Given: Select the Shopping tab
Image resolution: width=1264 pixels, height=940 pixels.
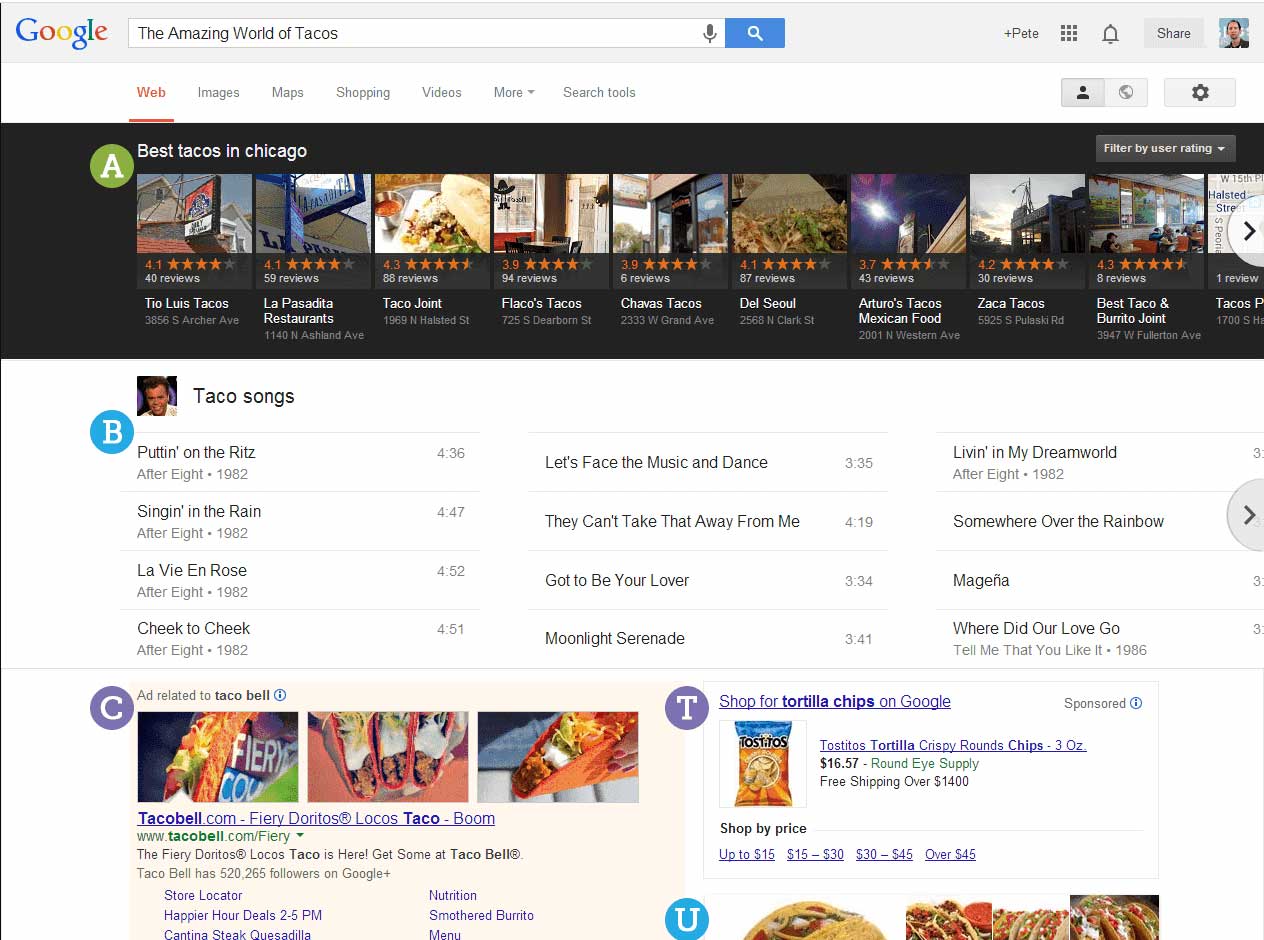Looking at the screenshot, I should click(363, 92).
